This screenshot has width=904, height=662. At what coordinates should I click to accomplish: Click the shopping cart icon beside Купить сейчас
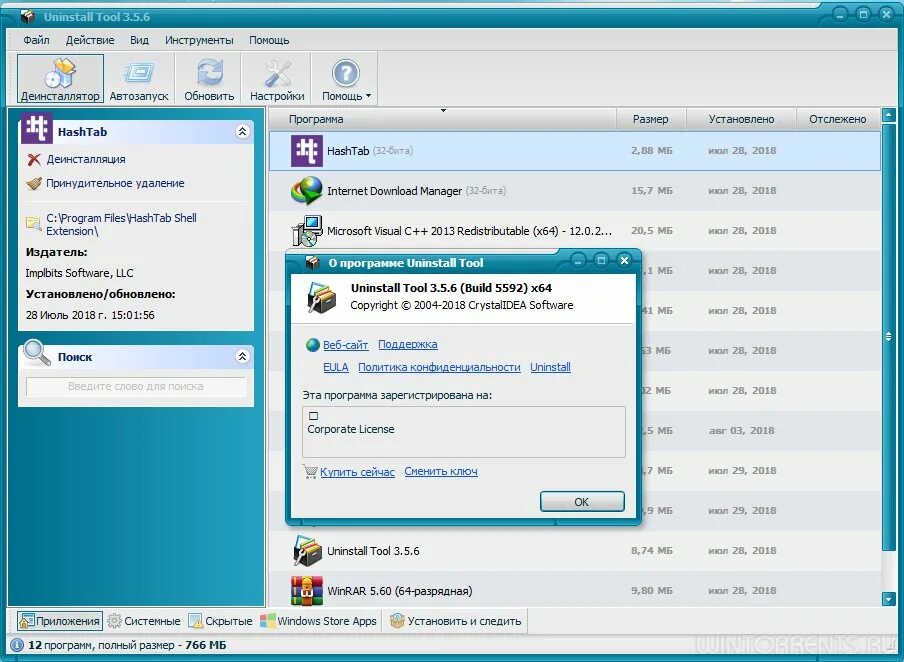[x=310, y=472]
